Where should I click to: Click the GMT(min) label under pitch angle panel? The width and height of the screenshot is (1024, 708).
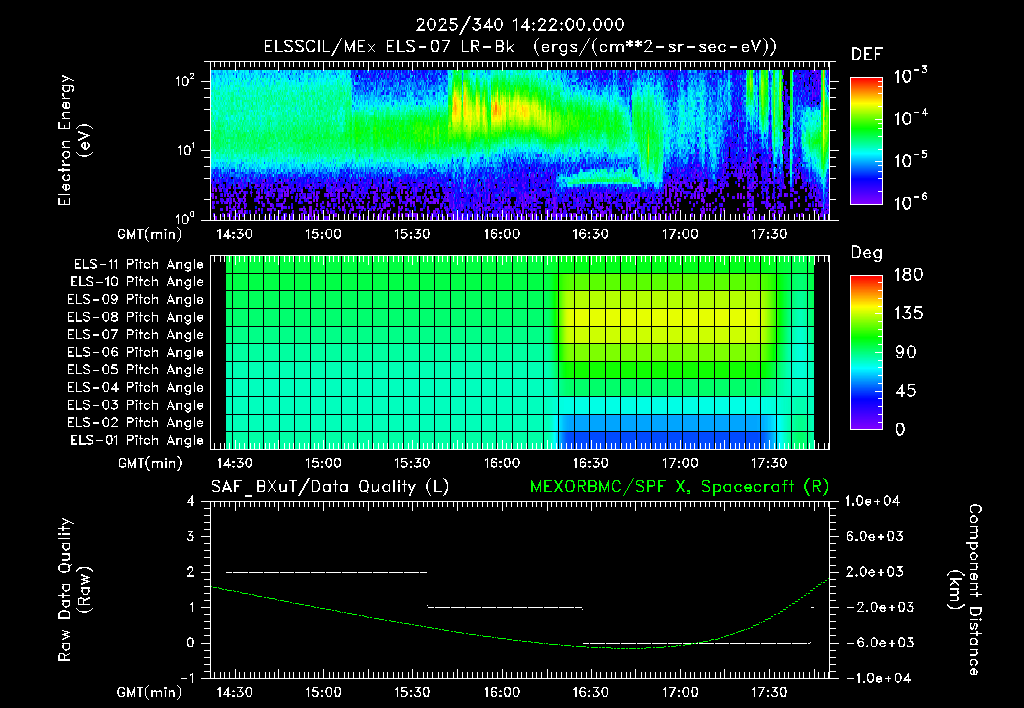point(149,464)
